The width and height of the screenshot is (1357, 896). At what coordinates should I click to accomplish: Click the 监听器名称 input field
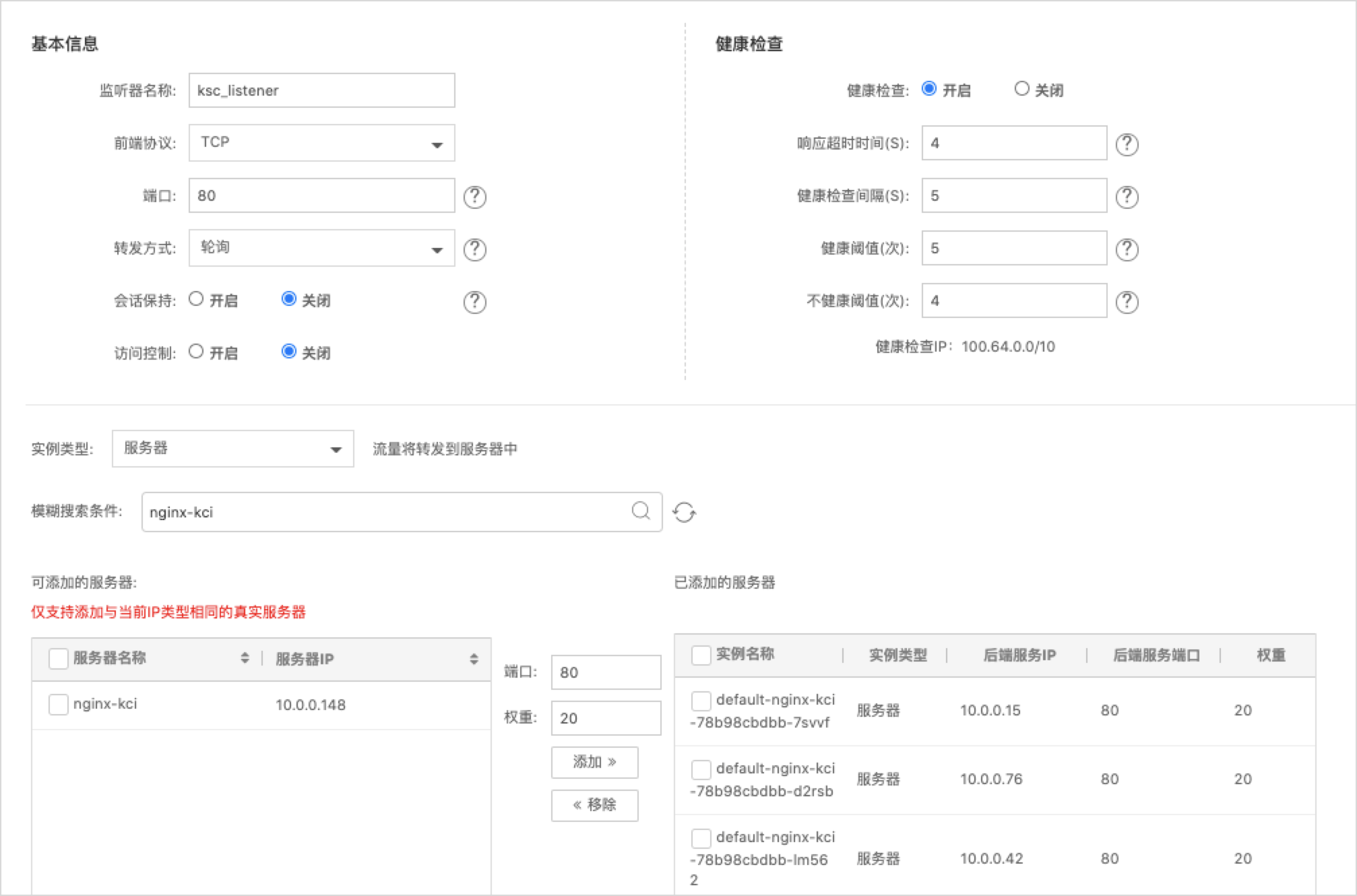(321, 90)
